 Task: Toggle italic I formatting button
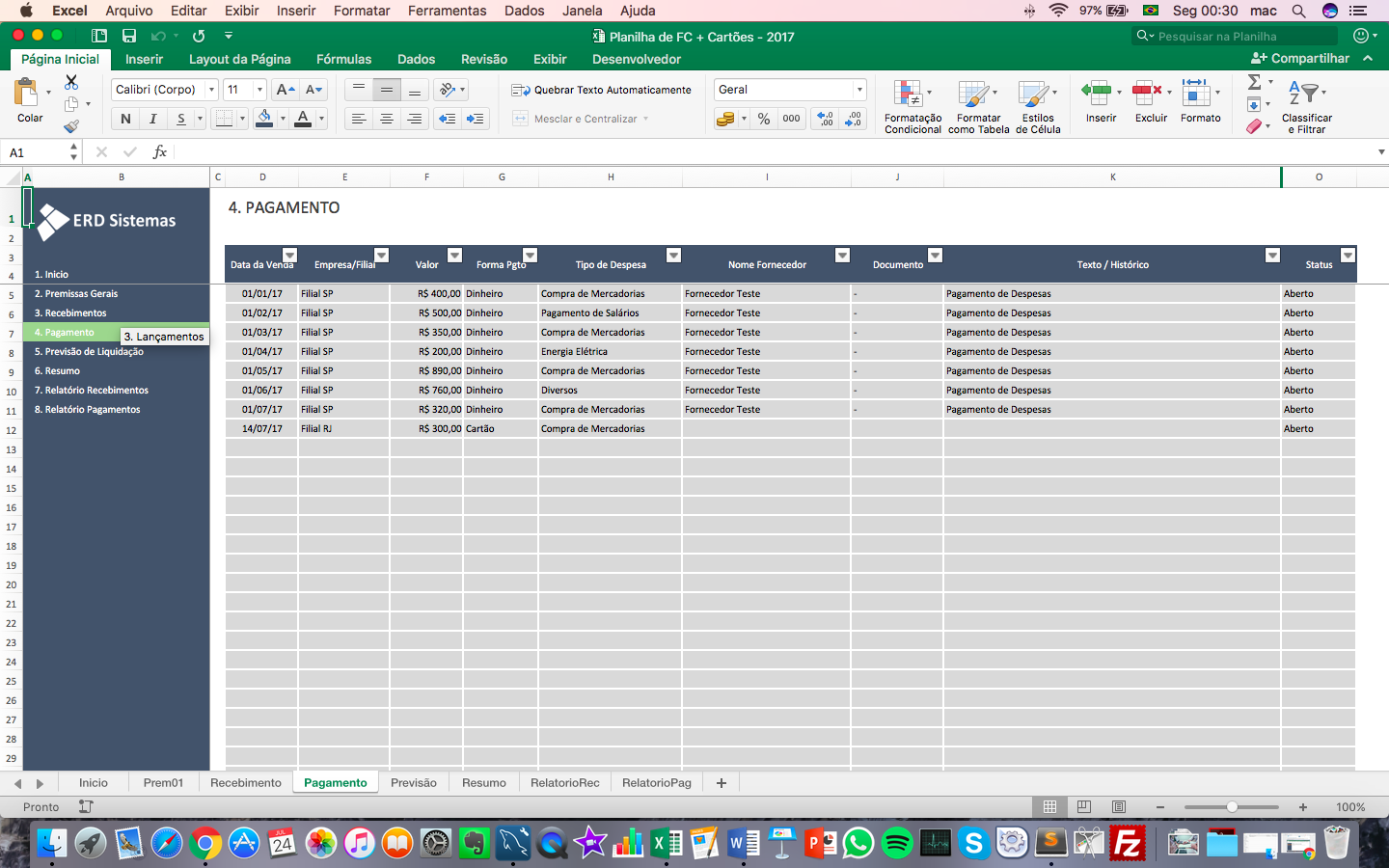(x=152, y=119)
